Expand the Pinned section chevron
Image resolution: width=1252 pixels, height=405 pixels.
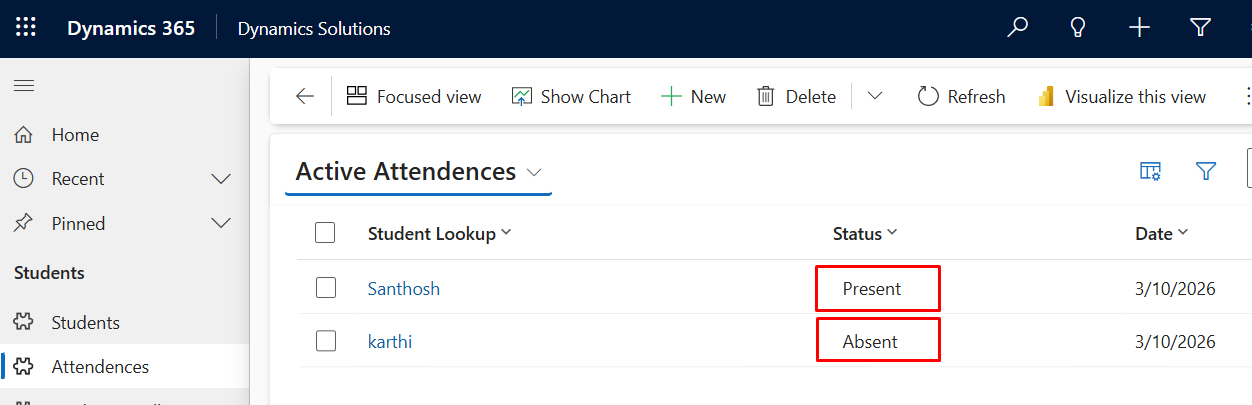(222, 224)
